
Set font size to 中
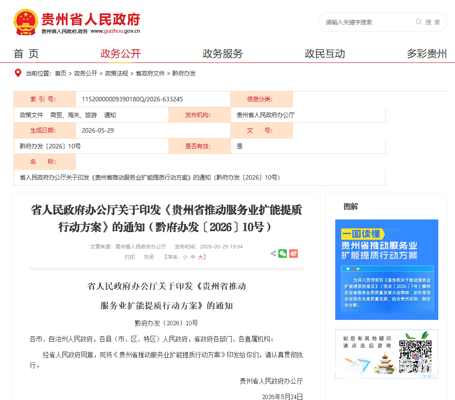pos(194,257)
